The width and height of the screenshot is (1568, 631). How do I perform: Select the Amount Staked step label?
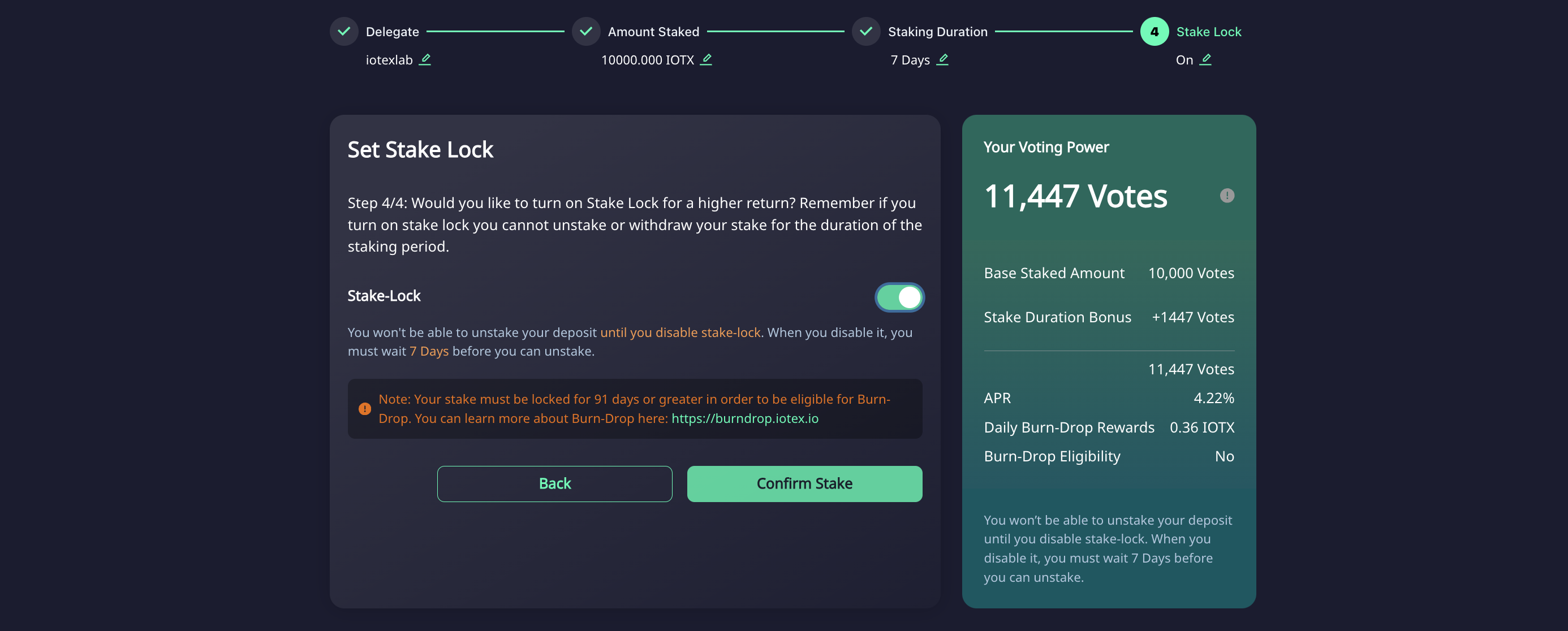(x=653, y=32)
